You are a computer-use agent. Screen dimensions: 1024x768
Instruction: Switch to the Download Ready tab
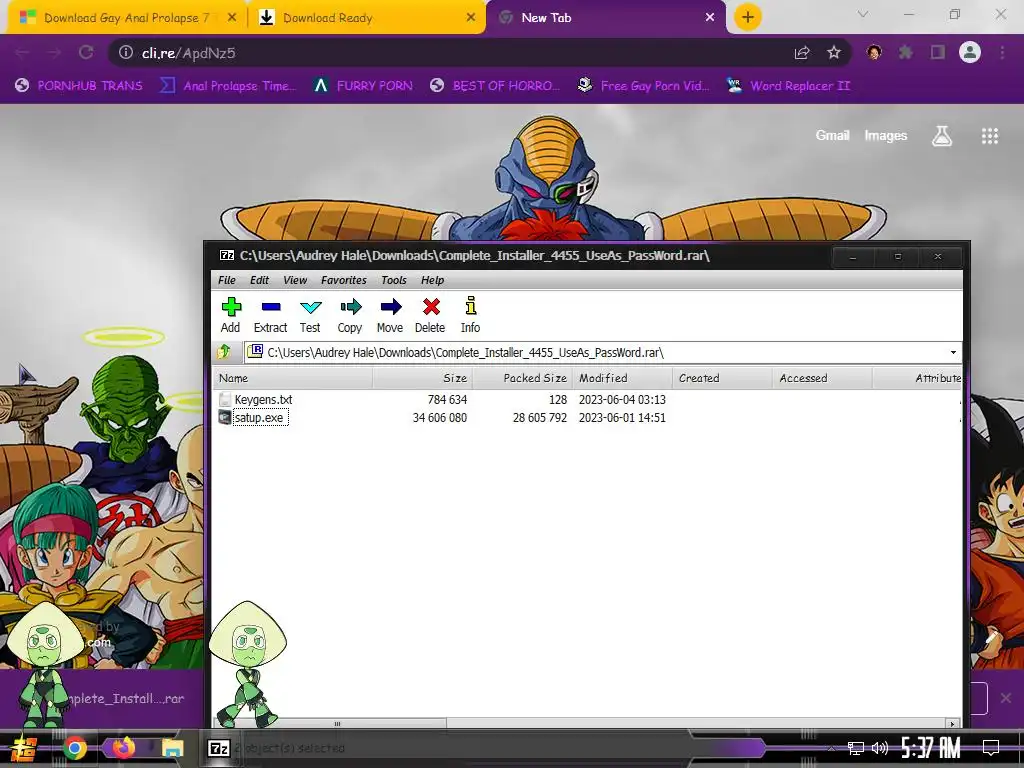(x=366, y=18)
